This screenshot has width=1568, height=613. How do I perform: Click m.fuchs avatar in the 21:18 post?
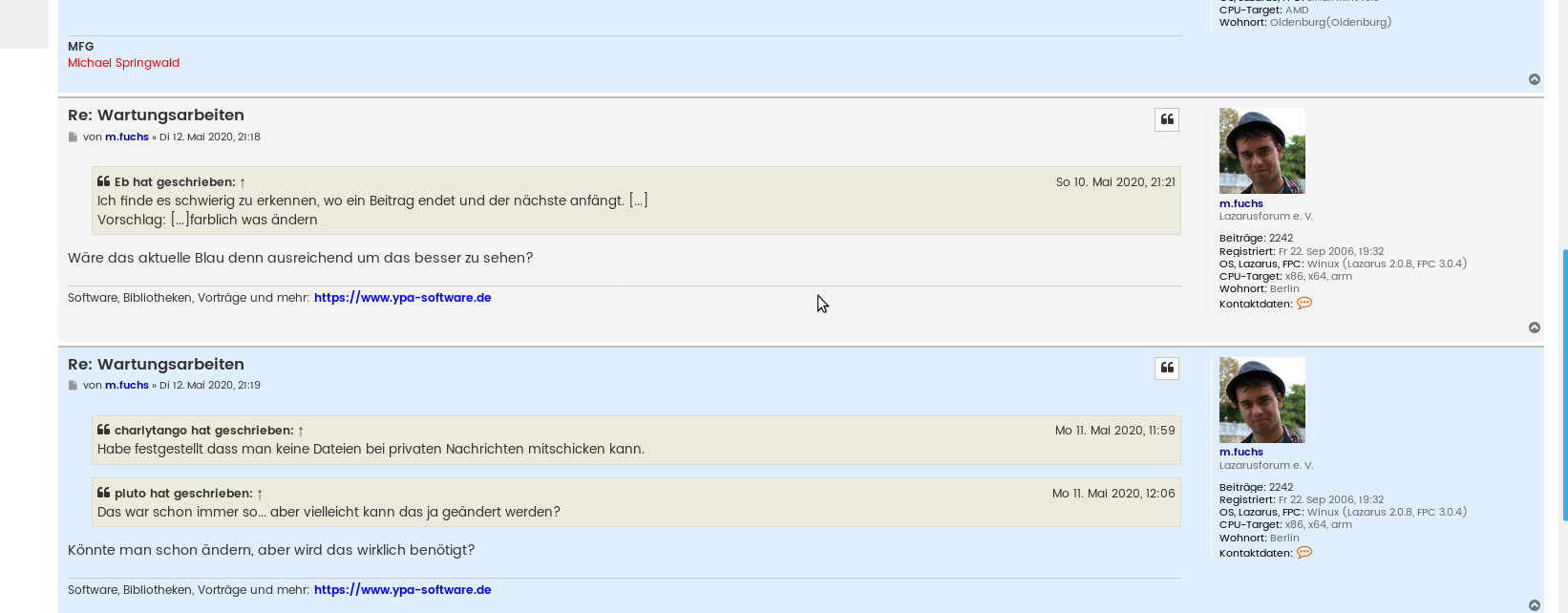1261,151
